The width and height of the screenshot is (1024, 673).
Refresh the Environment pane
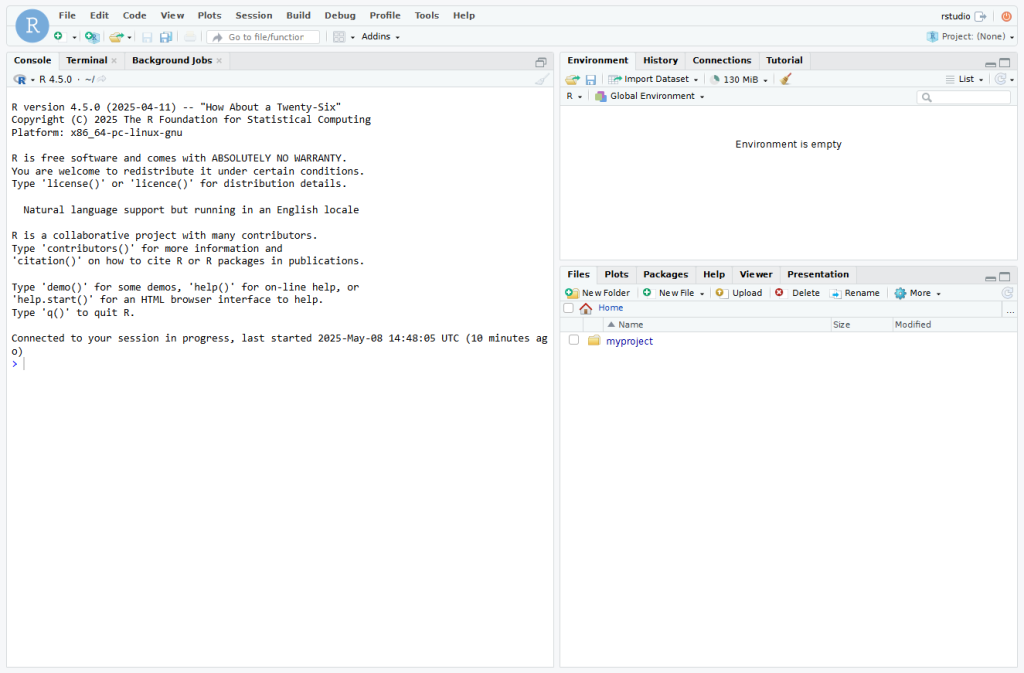point(1000,79)
